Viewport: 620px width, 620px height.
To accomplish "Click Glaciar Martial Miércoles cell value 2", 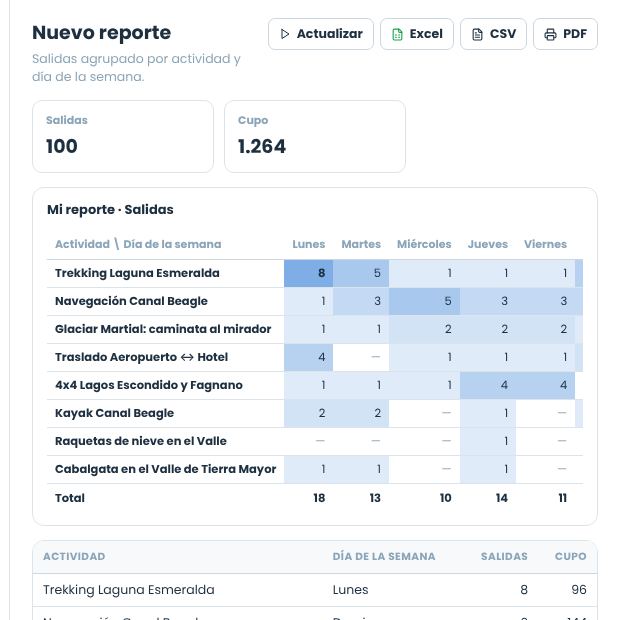I will pyautogui.click(x=424, y=329).
